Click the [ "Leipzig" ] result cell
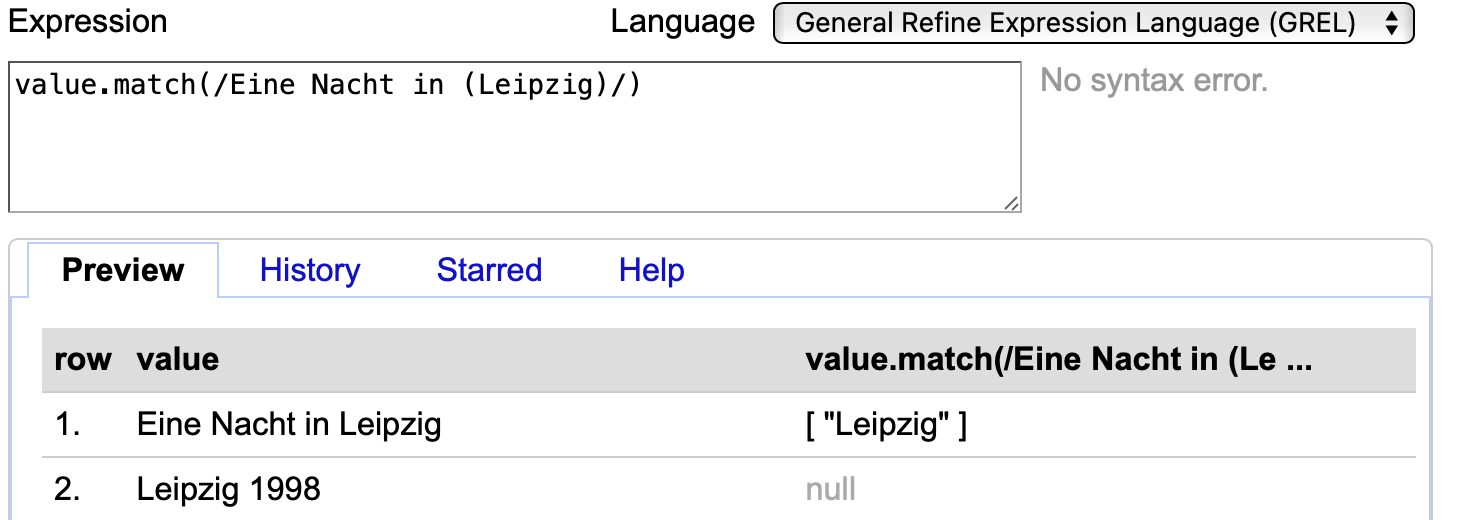Image resolution: width=1466 pixels, height=520 pixels. pyautogui.click(x=886, y=425)
